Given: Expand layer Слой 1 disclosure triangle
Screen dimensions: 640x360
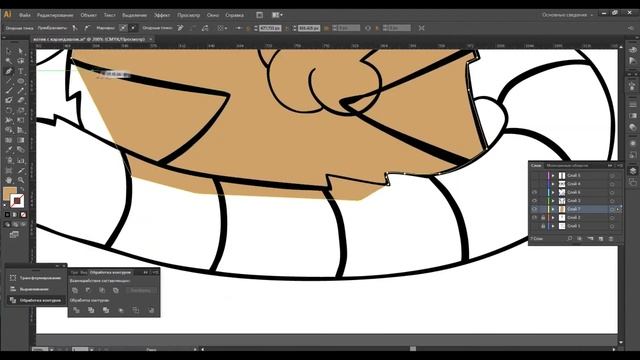Looking at the screenshot, I should pos(553,226).
